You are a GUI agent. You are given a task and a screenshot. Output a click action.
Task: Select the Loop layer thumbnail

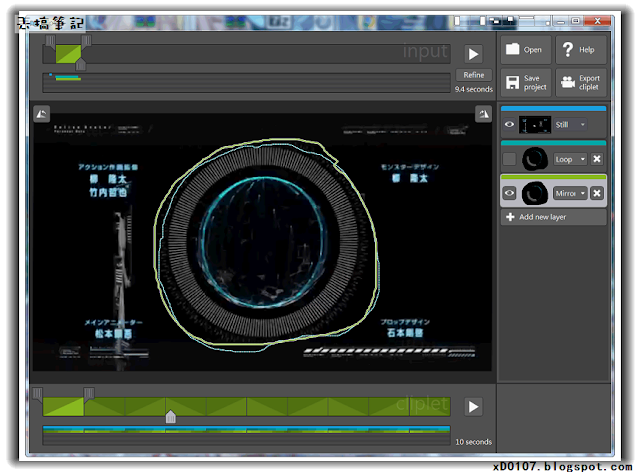pos(535,159)
